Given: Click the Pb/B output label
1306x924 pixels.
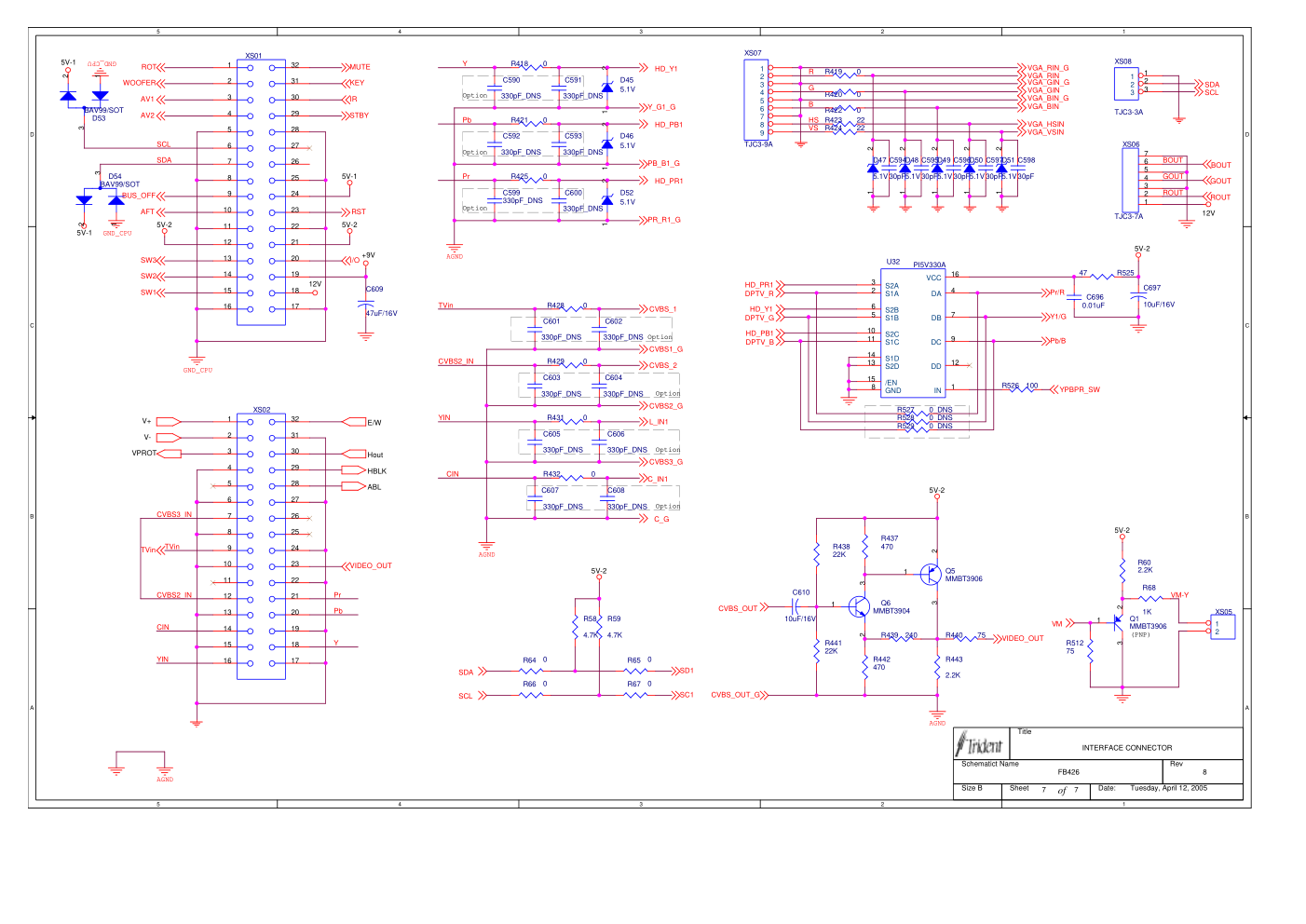Looking at the screenshot, I should [x=1057, y=341].
